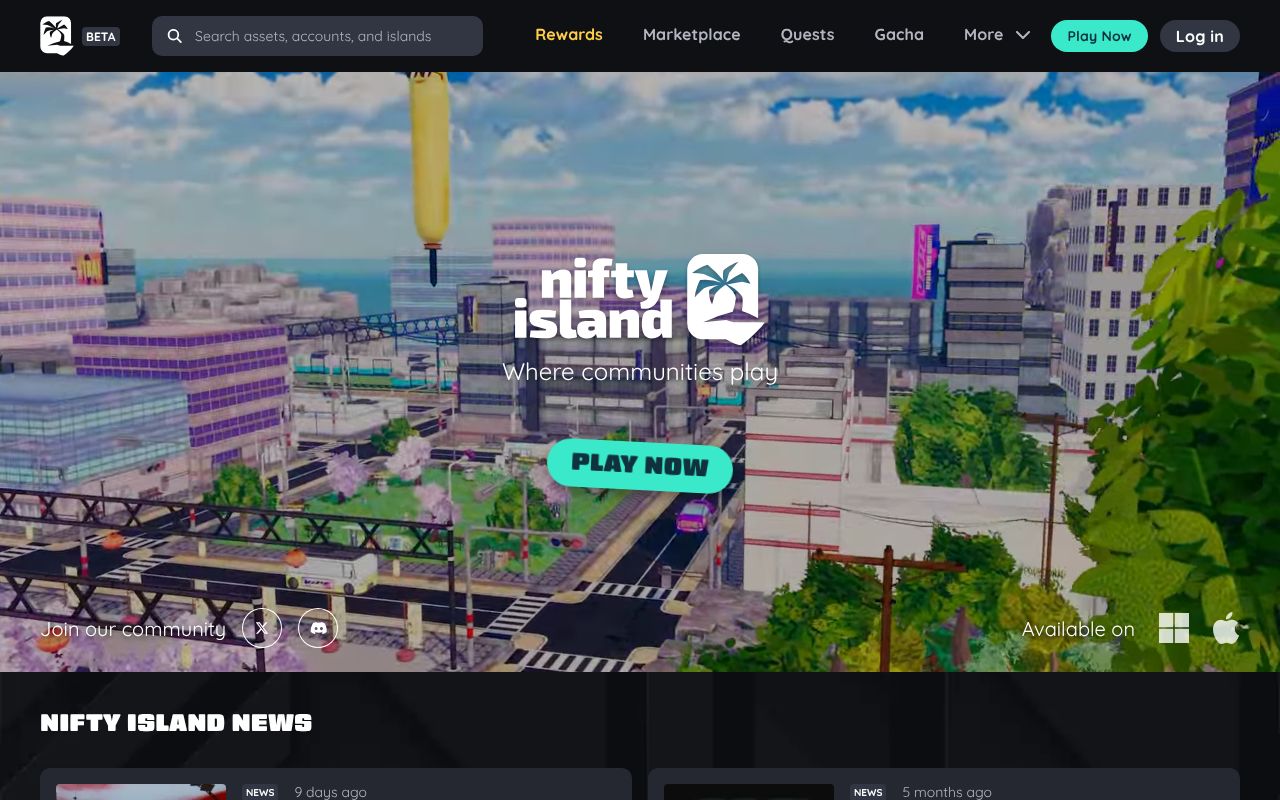Viewport: 1280px width, 800px height.
Task: Select the Windows download icon
Action: pyautogui.click(x=1173, y=629)
